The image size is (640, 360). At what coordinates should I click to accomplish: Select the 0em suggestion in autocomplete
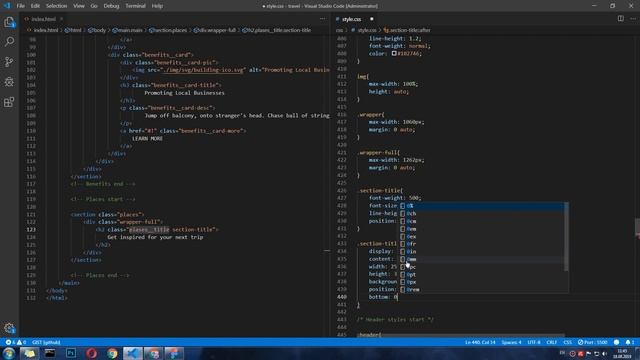tap(482, 229)
